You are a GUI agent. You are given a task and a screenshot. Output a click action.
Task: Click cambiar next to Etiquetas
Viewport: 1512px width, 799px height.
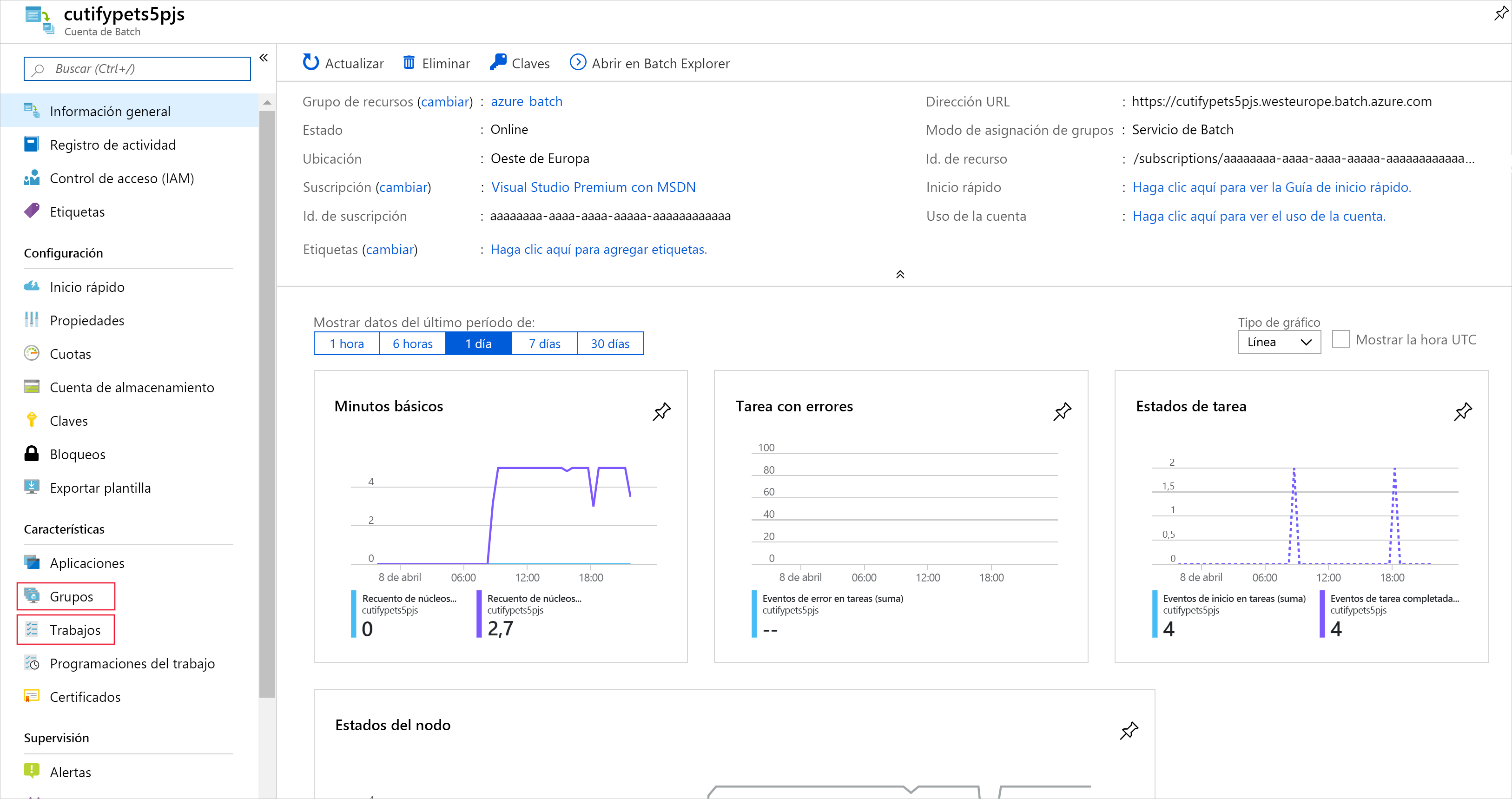pos(390,249)
